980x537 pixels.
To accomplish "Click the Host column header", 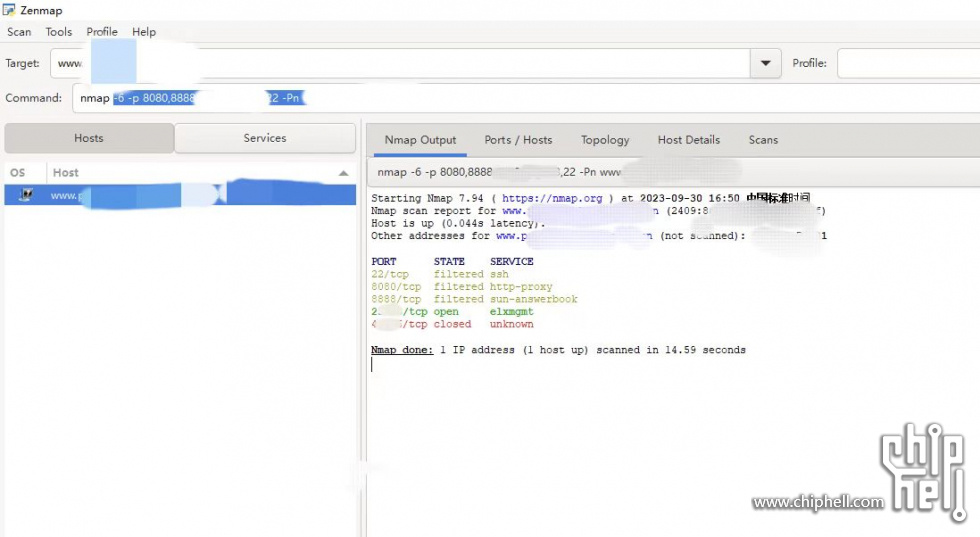I will tap(201, 173).
